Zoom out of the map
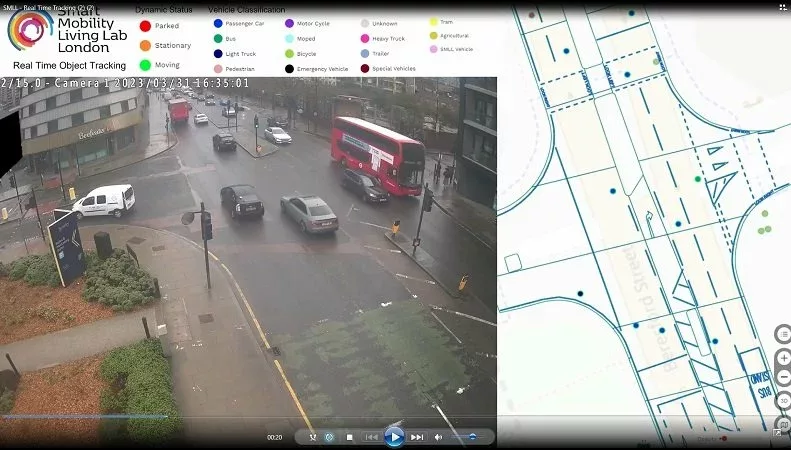 pos(784,377)
